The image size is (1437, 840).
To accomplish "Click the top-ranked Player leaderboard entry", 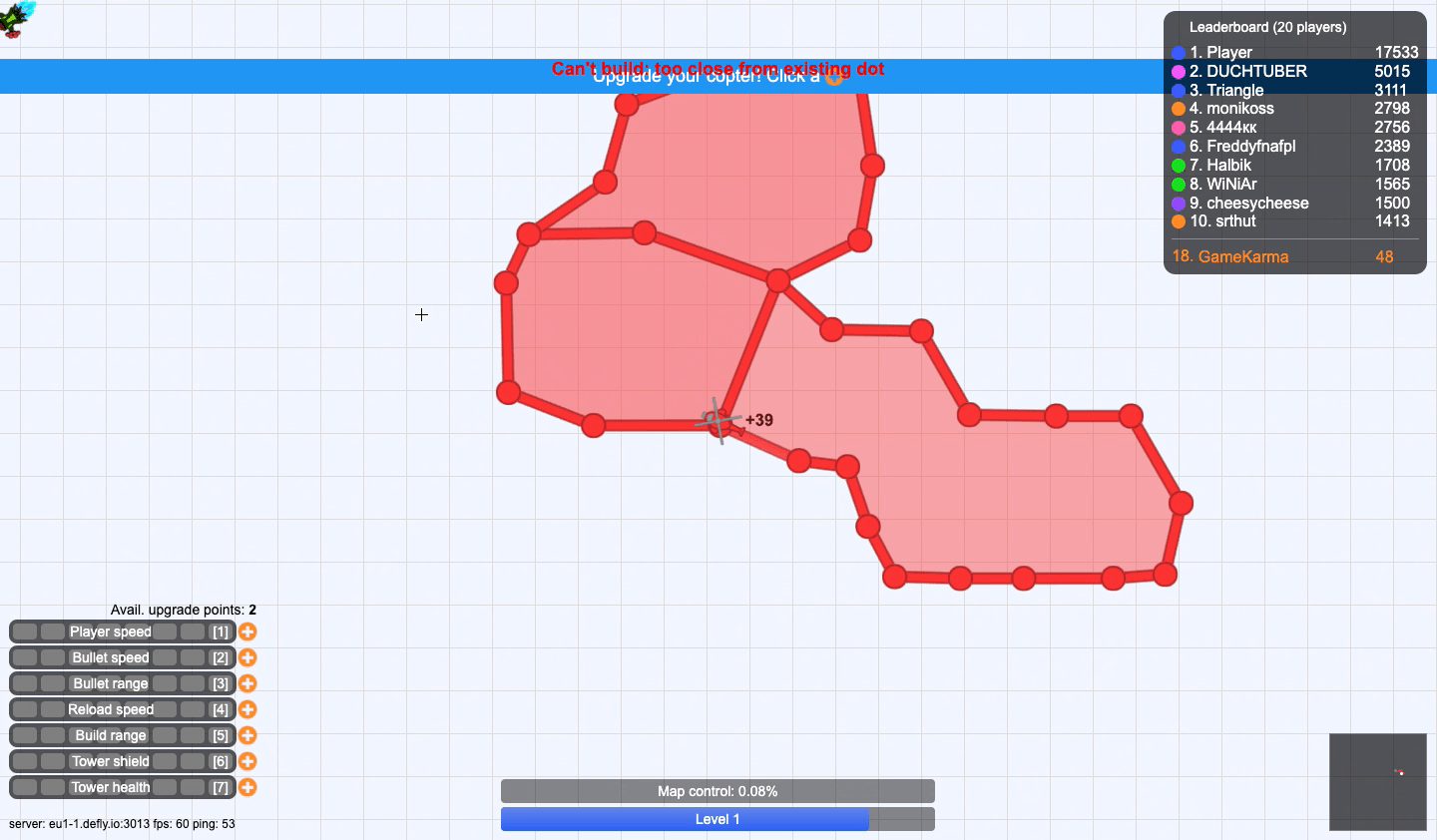I will 1294,52.
